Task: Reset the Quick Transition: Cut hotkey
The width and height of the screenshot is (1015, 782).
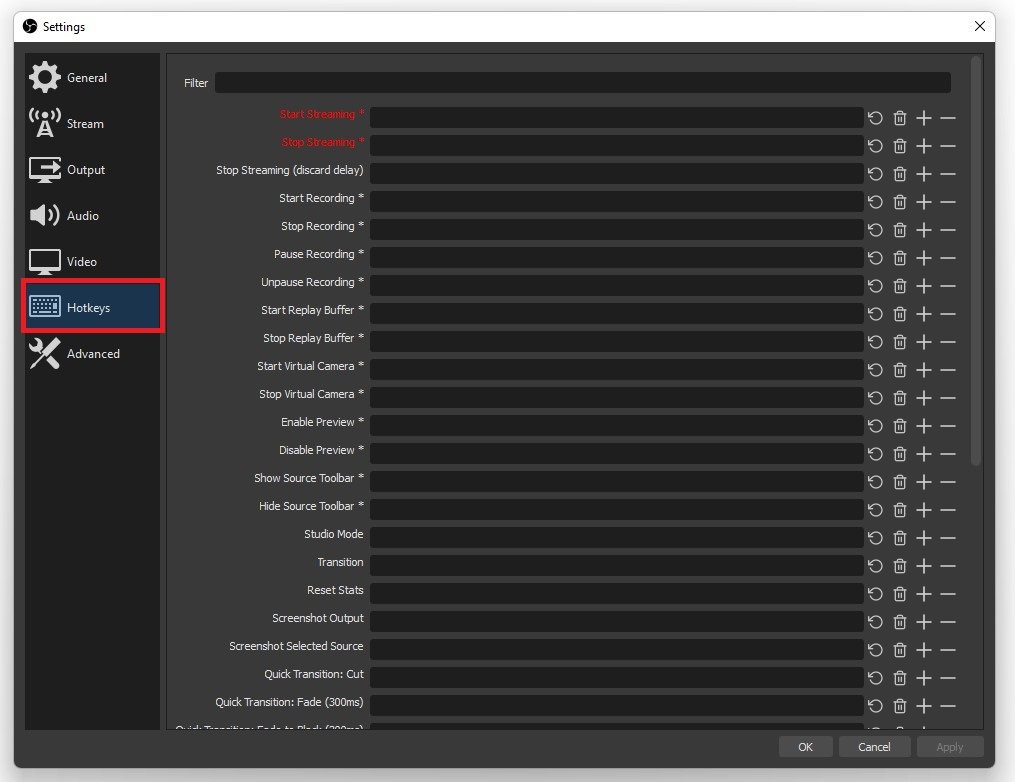Action: tap(875, 678)
